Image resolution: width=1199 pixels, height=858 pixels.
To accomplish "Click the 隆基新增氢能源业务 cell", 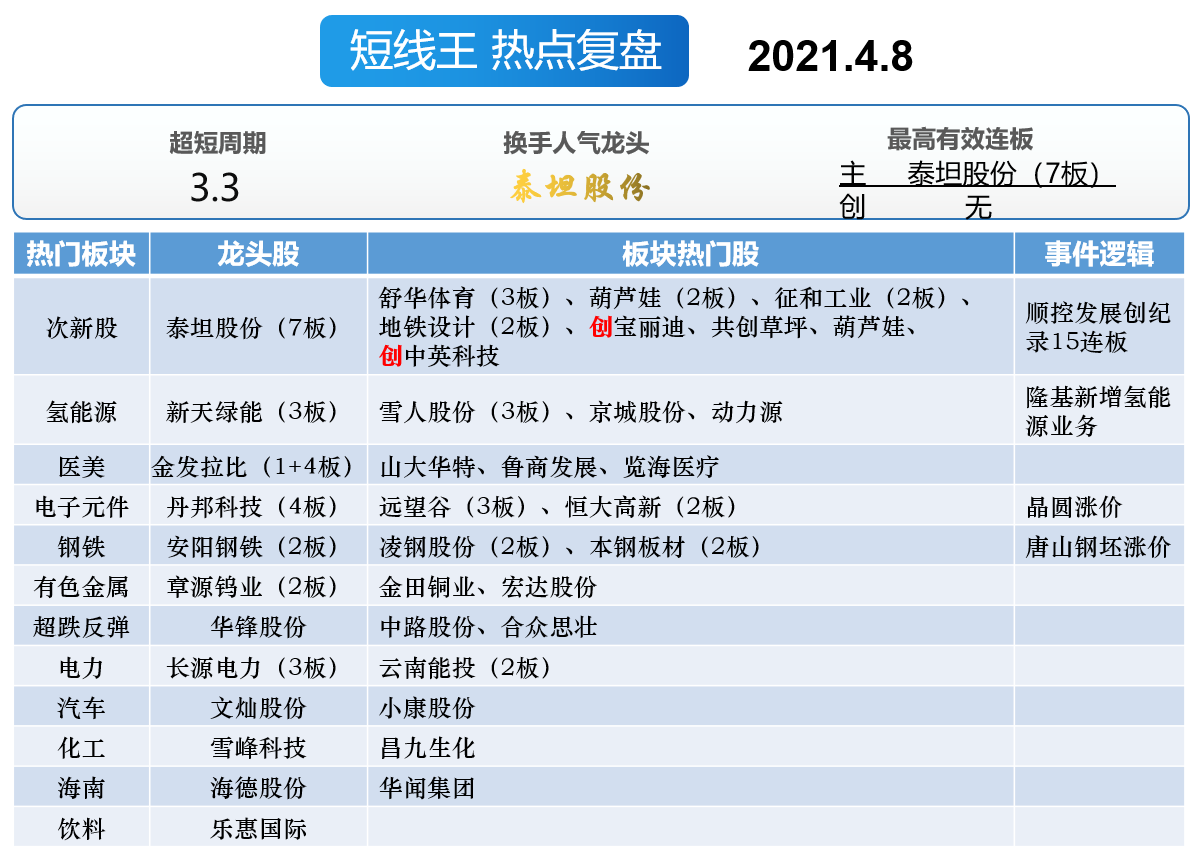I will (1099, 411).
